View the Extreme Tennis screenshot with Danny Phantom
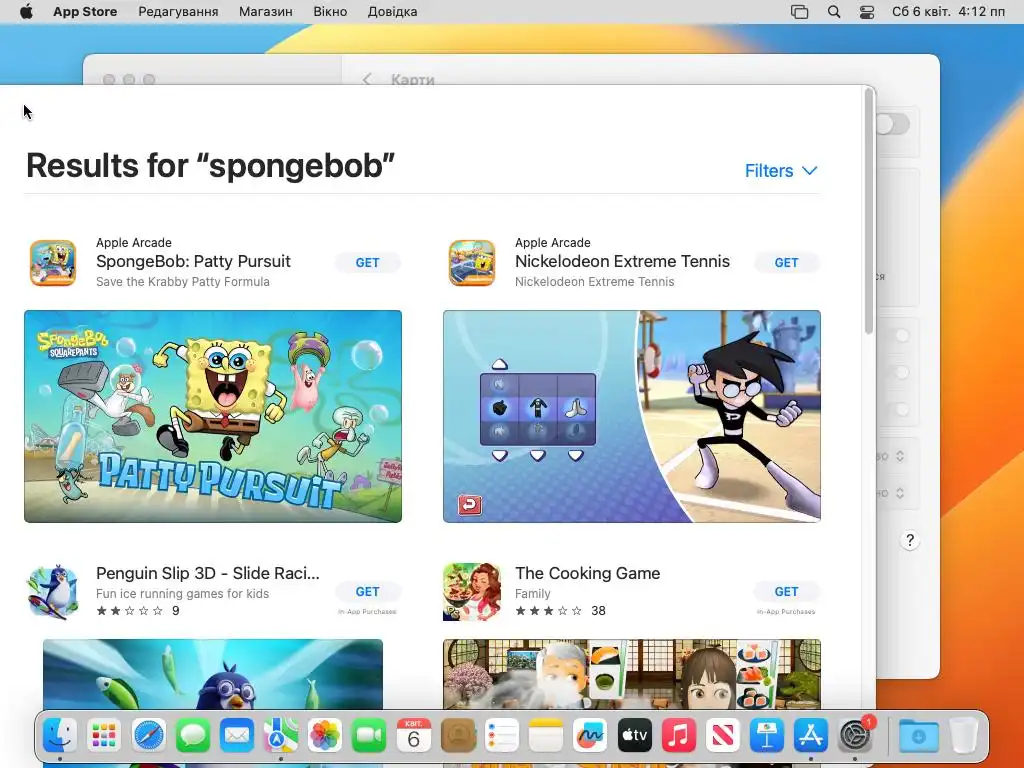The width and height of the screenshot is (1024, 768). tap(632, 416)
